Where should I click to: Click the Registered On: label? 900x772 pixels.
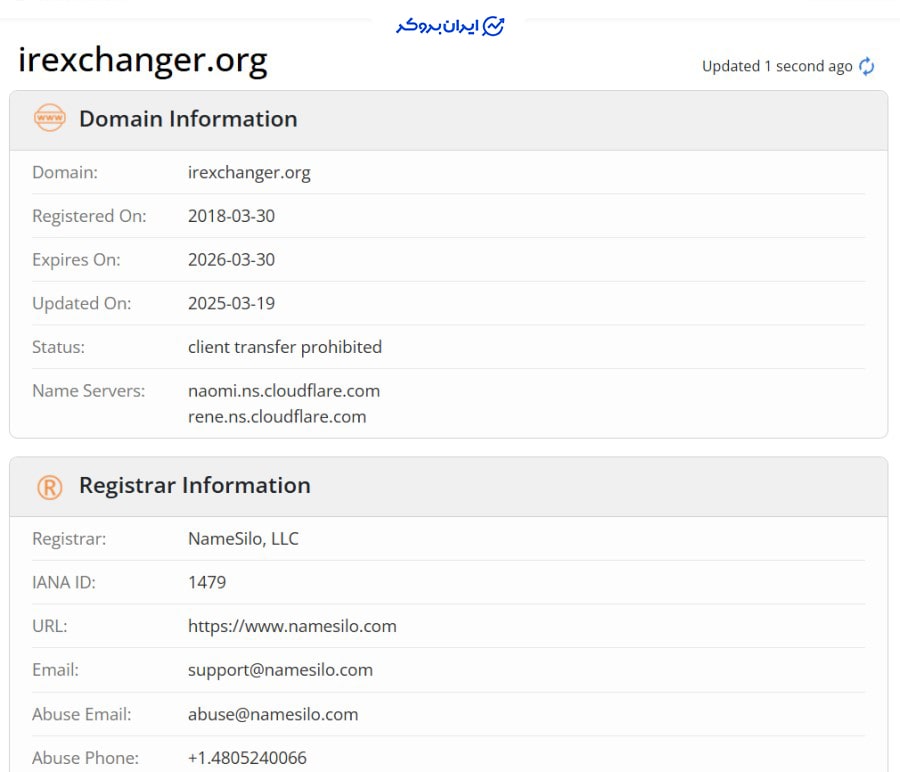[x=89, y=216]
